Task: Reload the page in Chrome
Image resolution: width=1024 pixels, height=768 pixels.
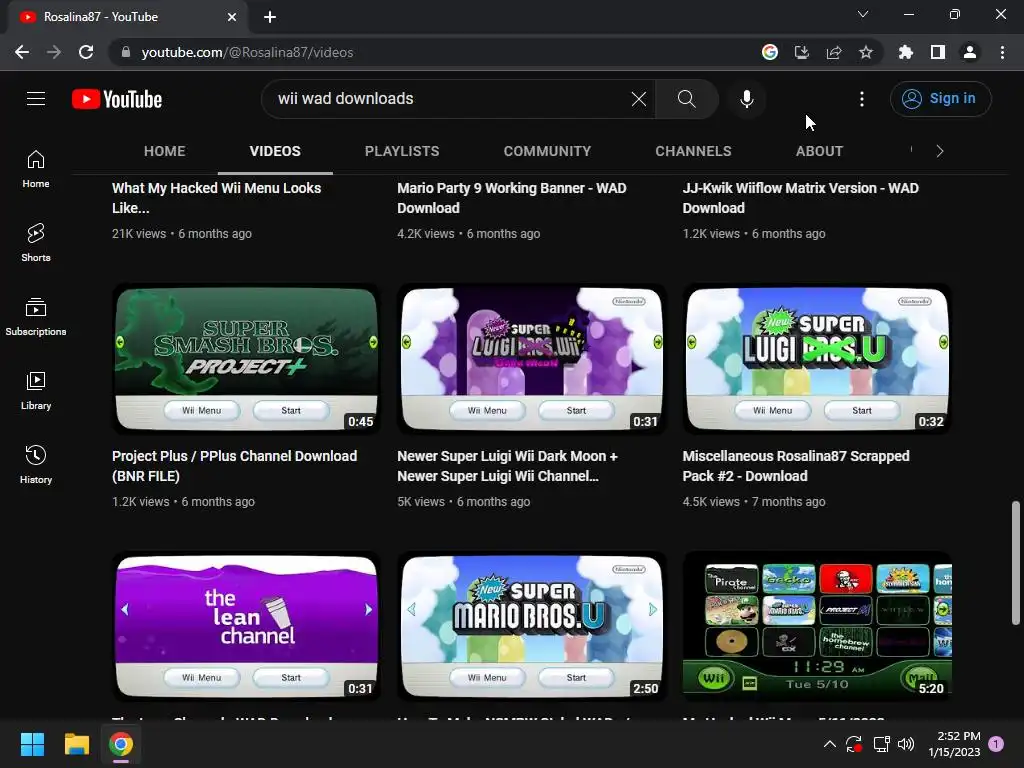Action: point(86,52)
